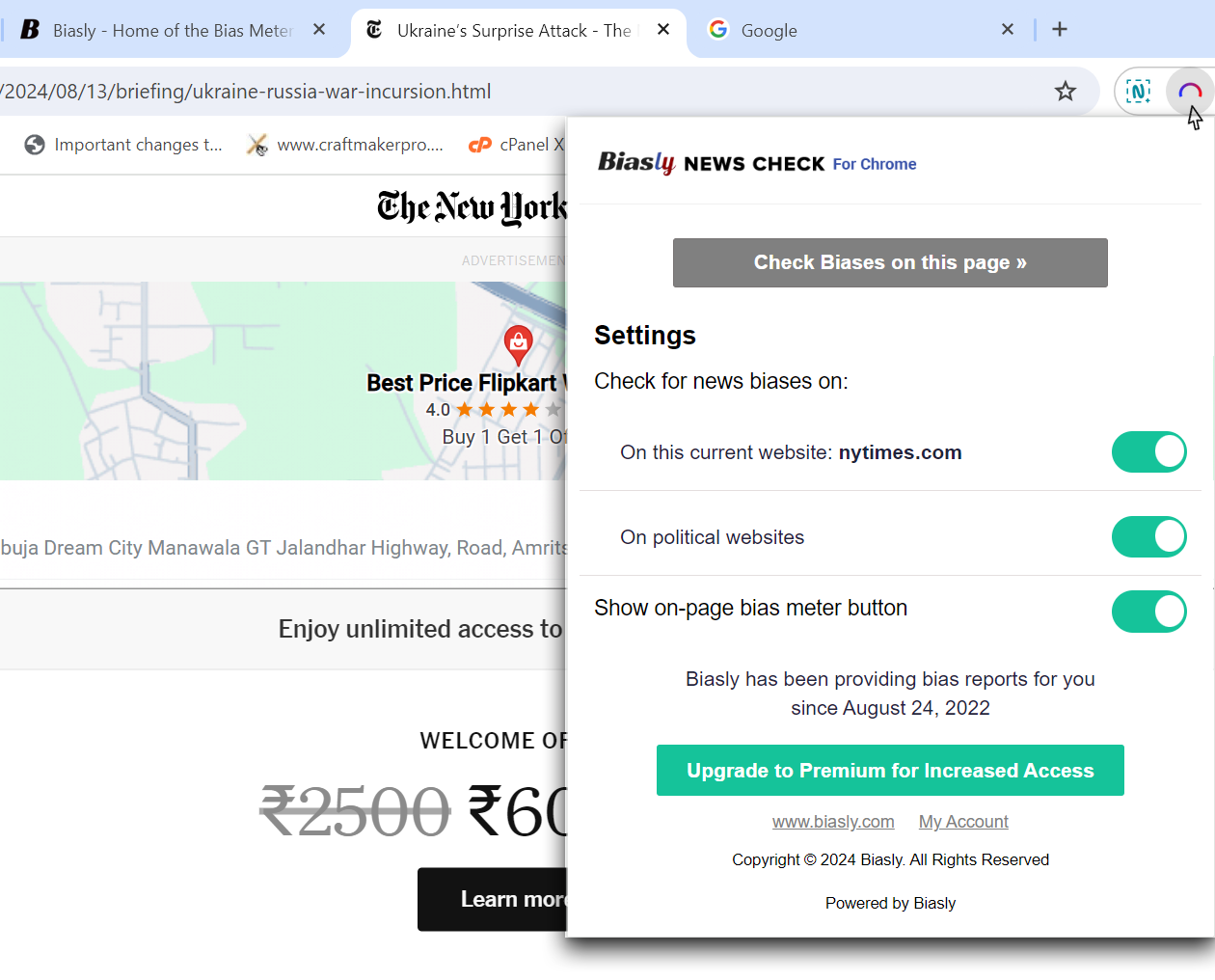Open the My Account link

pyautogui.click(x=962, y=822)
